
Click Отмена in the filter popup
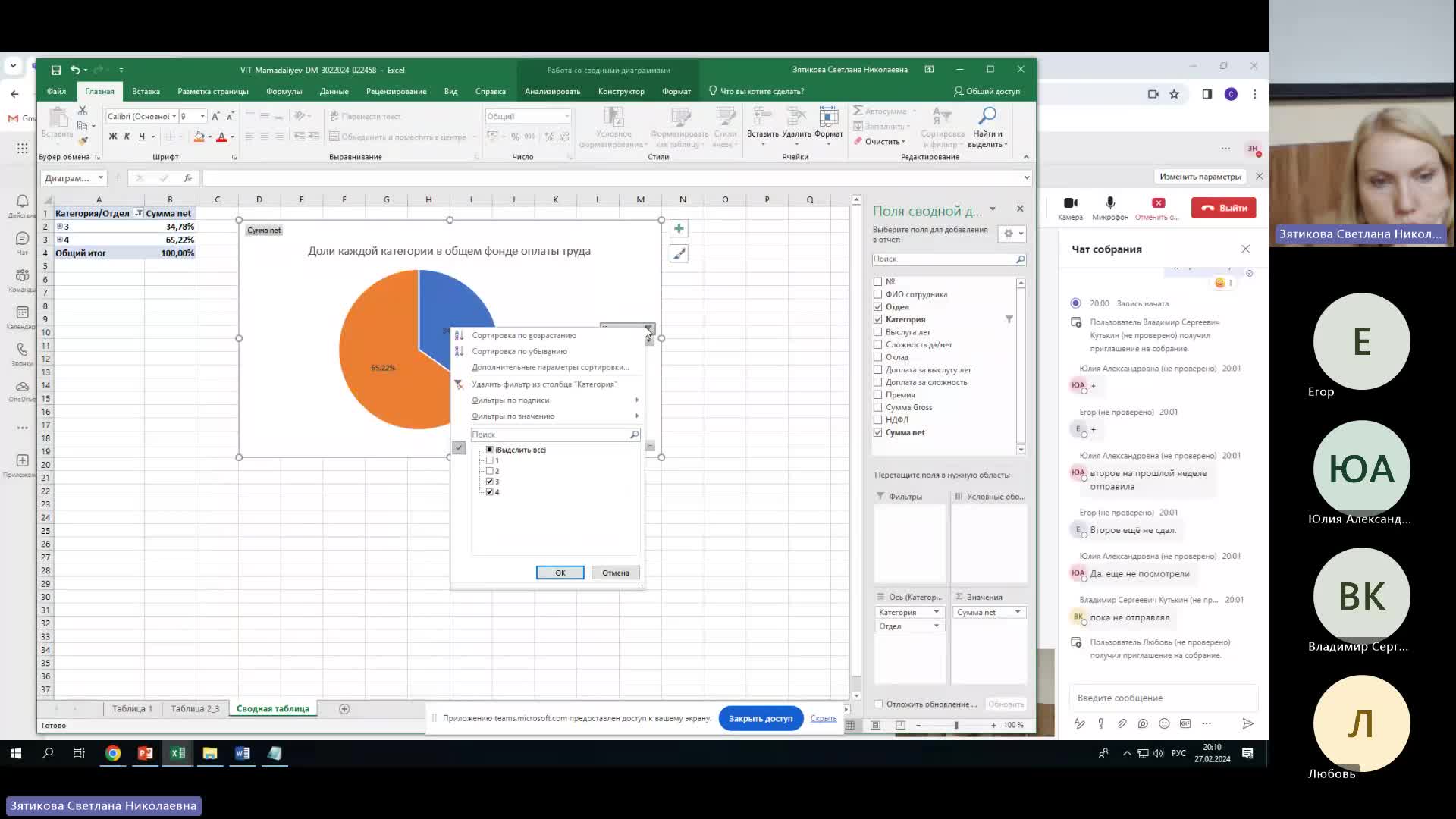pyautogui.click(x=616, y=573)
